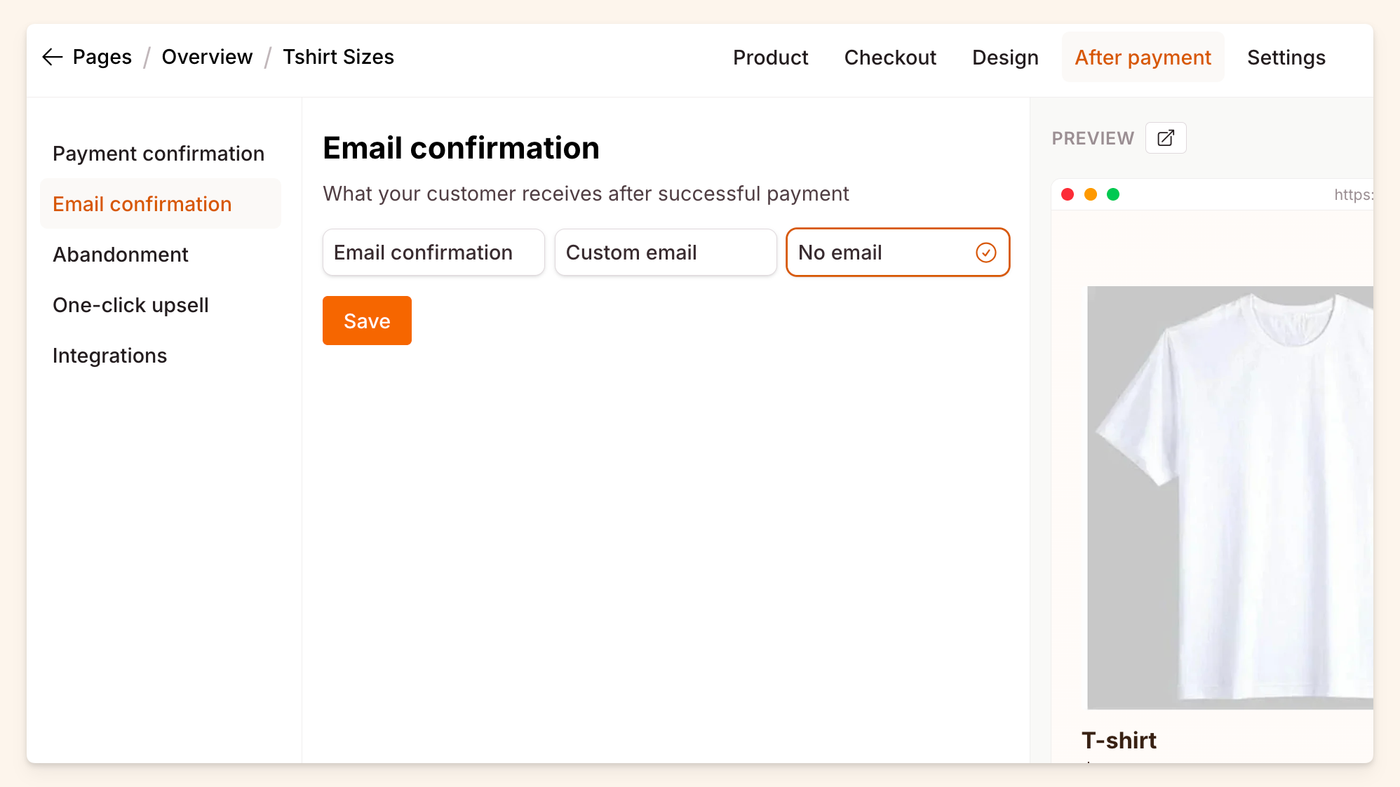Go to the Design tab
Image resolution: width=1400 pixels, height=787 pixels.
[x=1005, y=57]
